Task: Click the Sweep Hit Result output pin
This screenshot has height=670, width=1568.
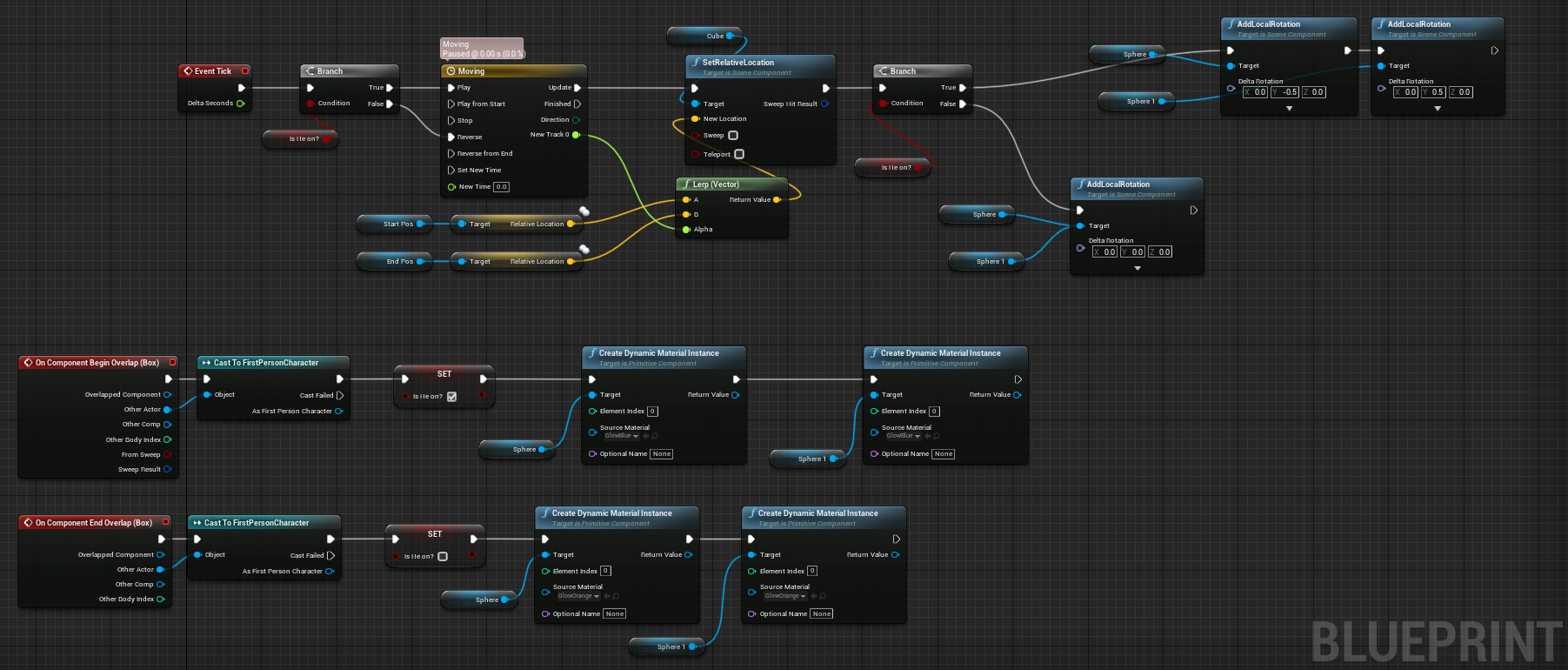Action: click(x=824, y=104)
